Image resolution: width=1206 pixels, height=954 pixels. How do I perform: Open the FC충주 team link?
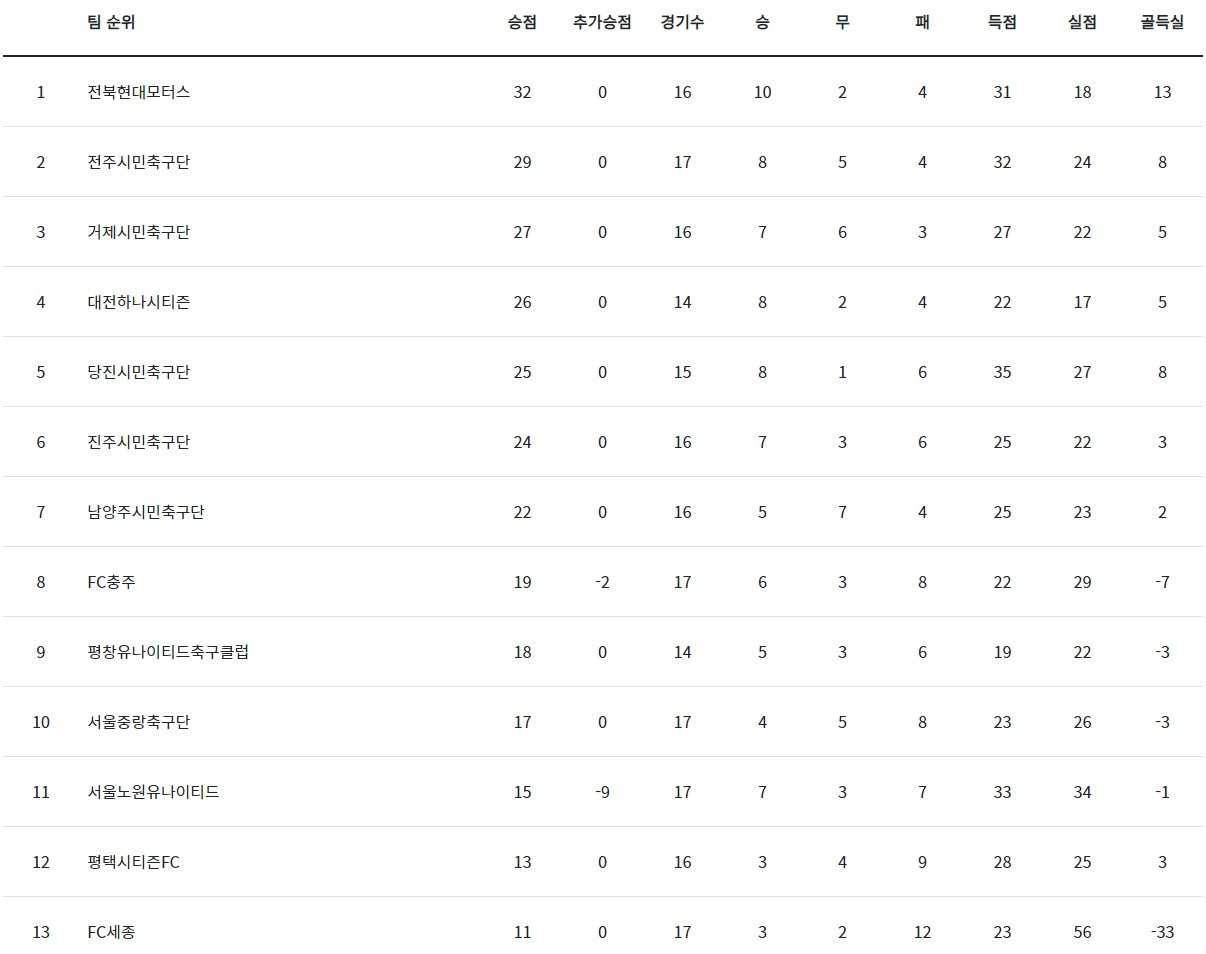click(x=111, y=582)
